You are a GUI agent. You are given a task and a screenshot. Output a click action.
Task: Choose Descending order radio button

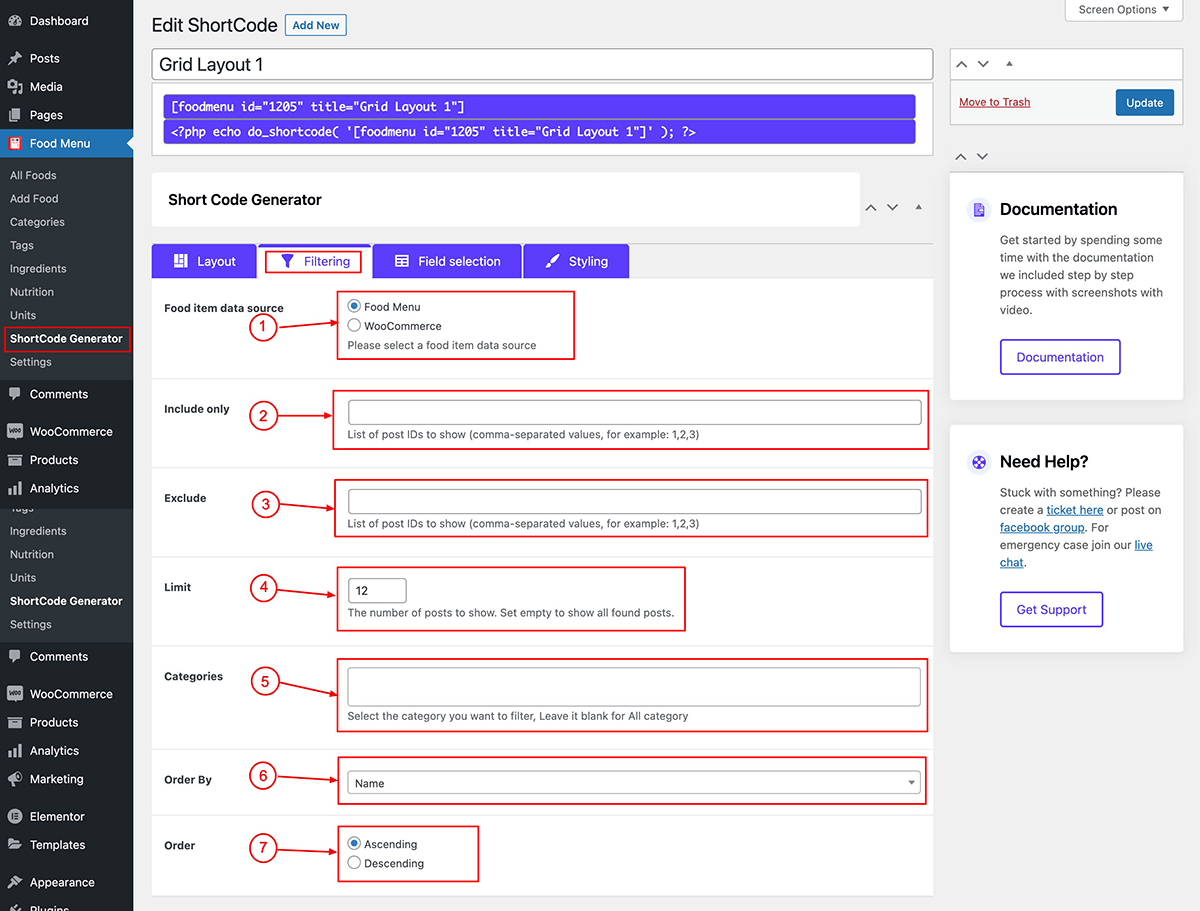354,863
